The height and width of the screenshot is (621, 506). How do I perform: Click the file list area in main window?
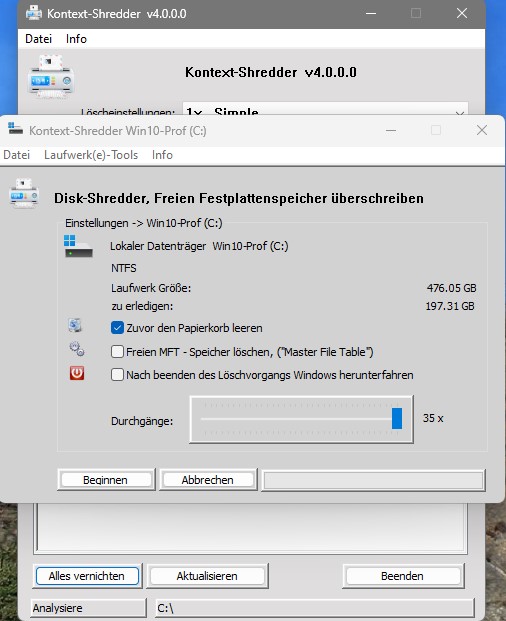250,527
